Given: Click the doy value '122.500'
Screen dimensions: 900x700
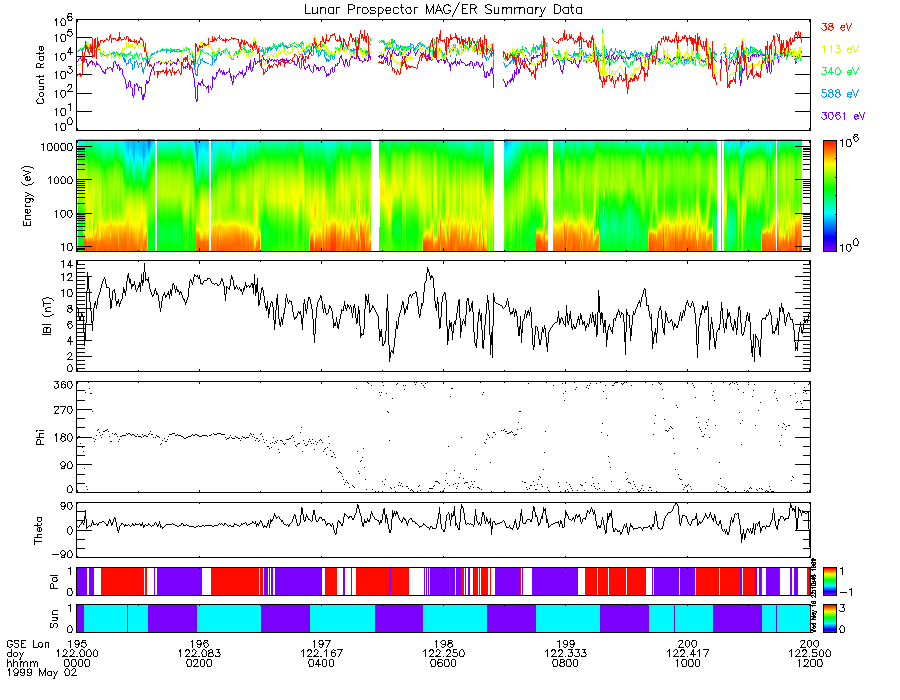Looking at the screenshot, I should click(x=810, y=654).
